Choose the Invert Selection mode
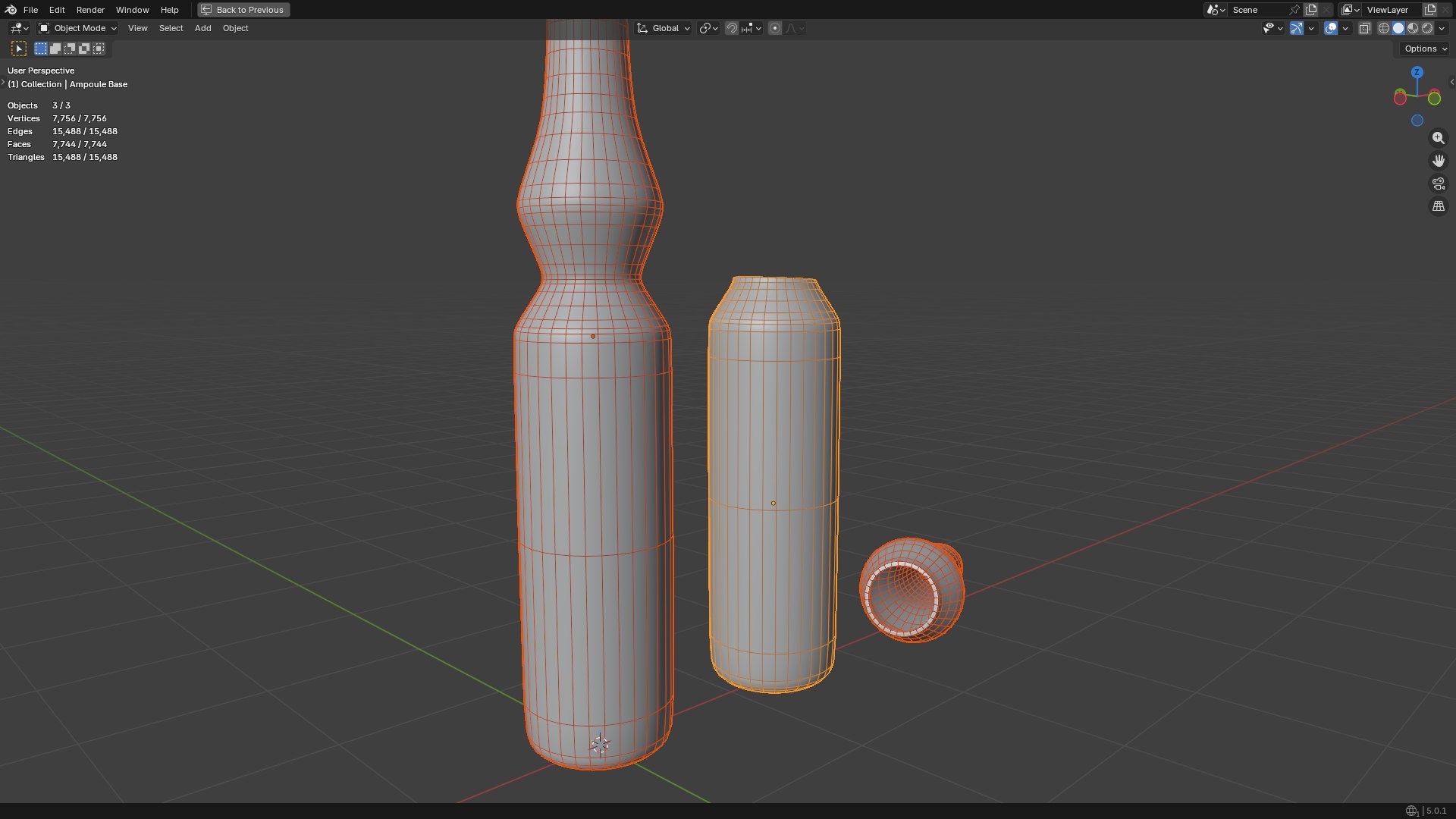The height and width of the screenshot is (819, 1456). click(84, 49)
